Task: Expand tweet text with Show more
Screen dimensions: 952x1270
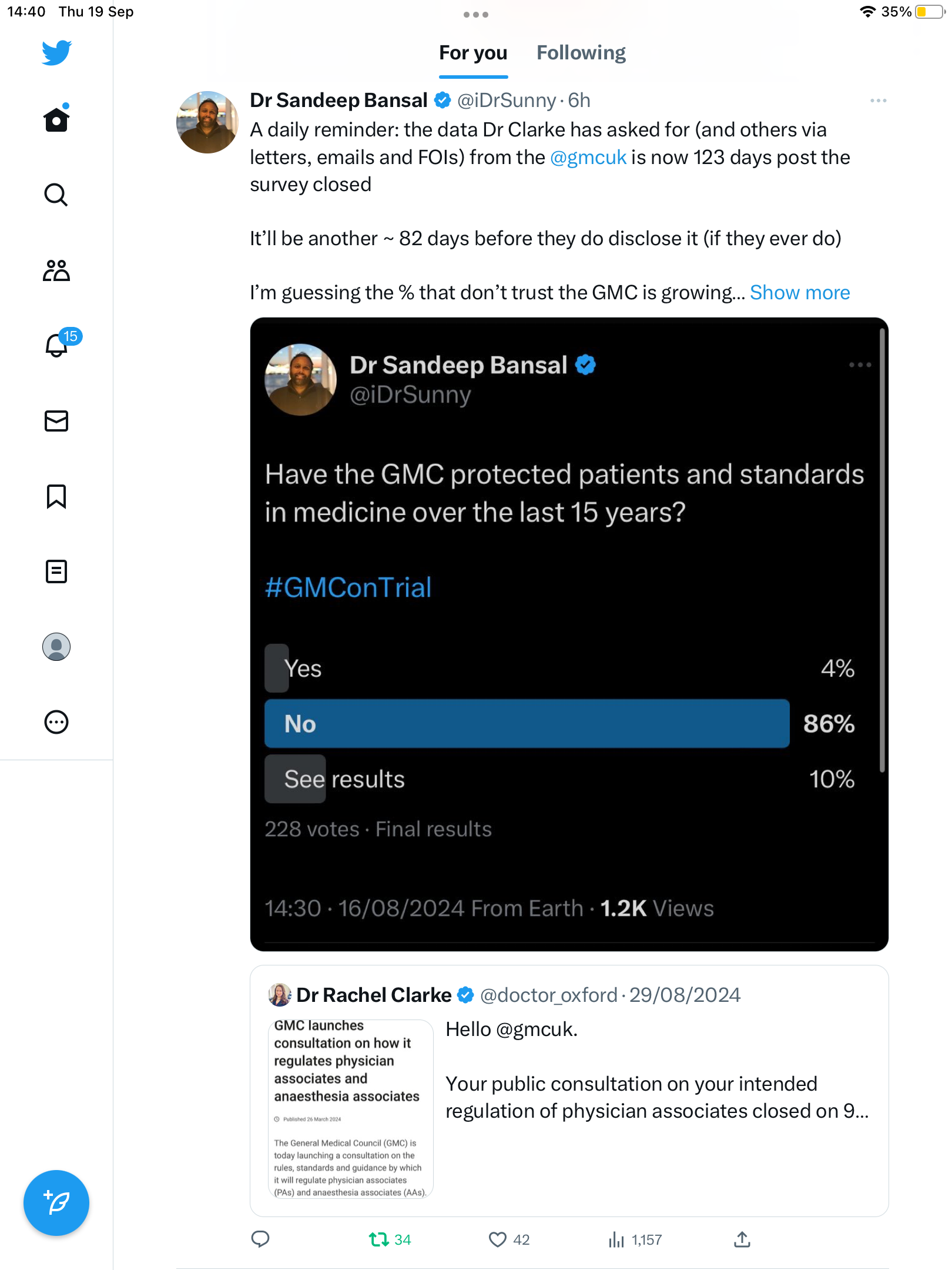Action: (x=799, y=293)
